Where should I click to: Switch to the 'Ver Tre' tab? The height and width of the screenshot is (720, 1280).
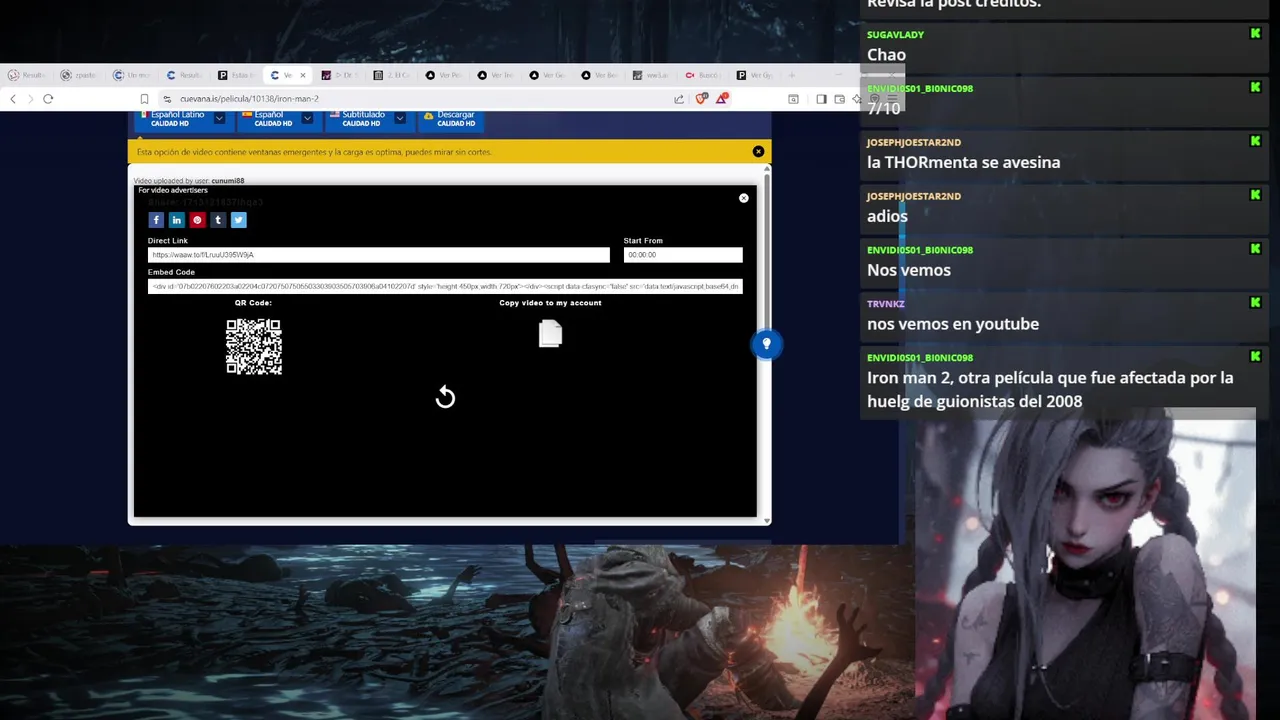point(497,75)
